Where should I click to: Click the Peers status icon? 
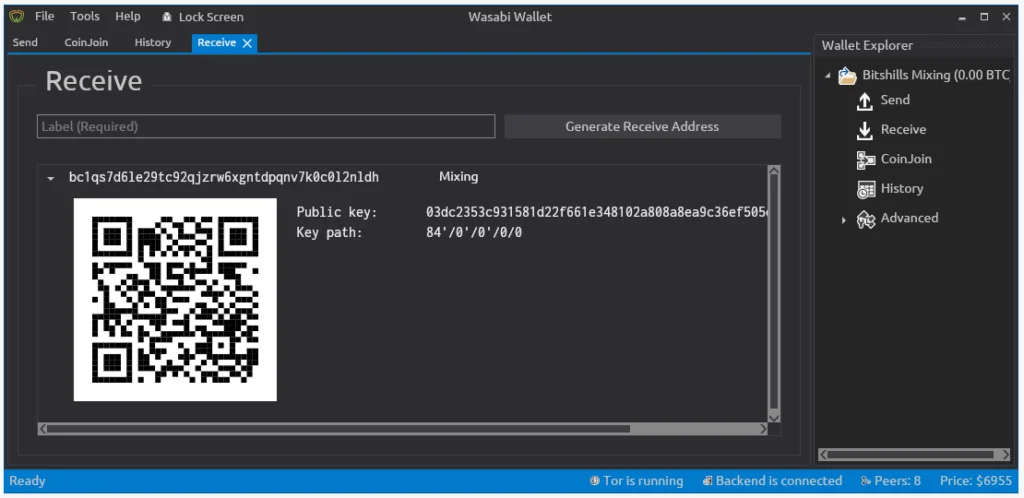tap(865, 481)
